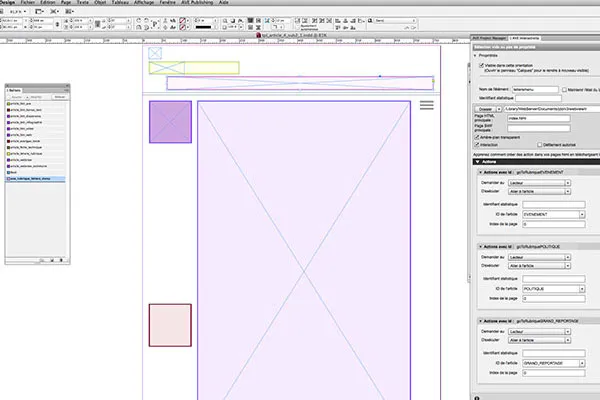Image resolution: width=600 pixels, height=400 pixels.
Task: Select the pink square with dark red border
Action: [170, 325]
